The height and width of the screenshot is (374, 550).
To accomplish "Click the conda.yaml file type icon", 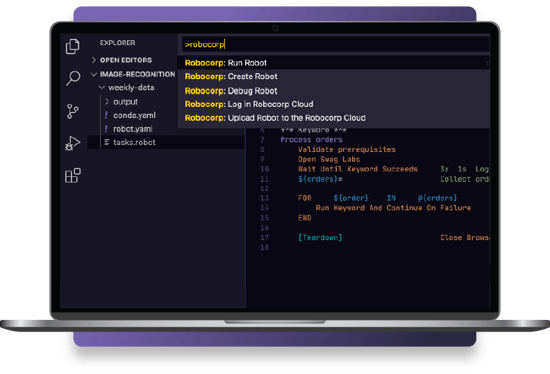I will pyautogui.click(x=106, y=115).
